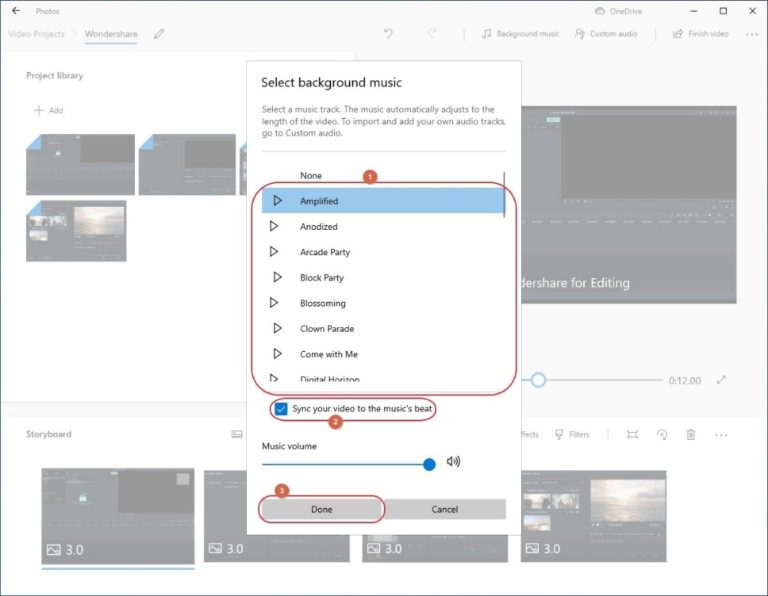Click the back arrow in Photos

coord(16,10)
